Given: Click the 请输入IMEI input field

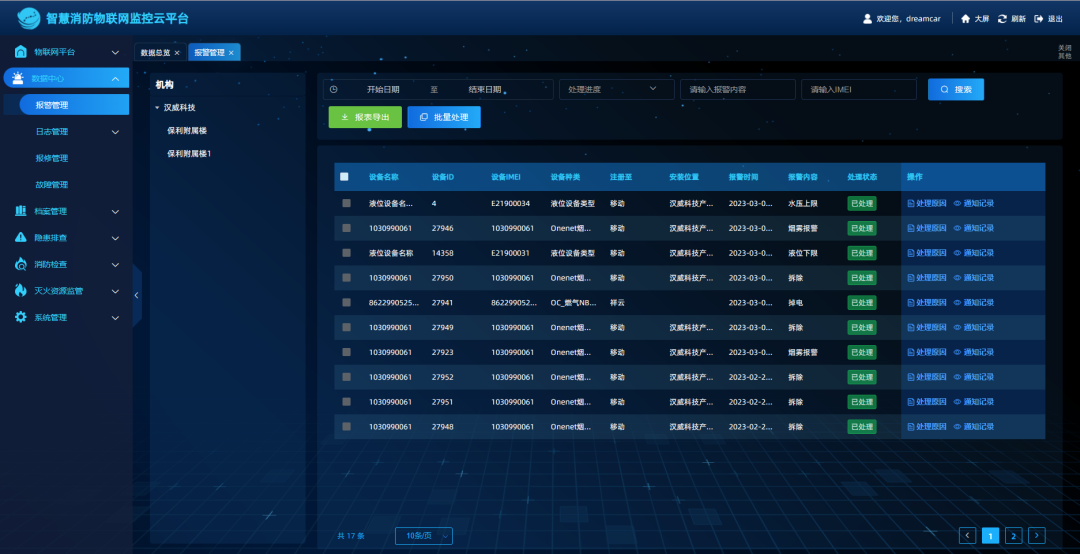Looking at the screenshot, I should coord(858,89).
